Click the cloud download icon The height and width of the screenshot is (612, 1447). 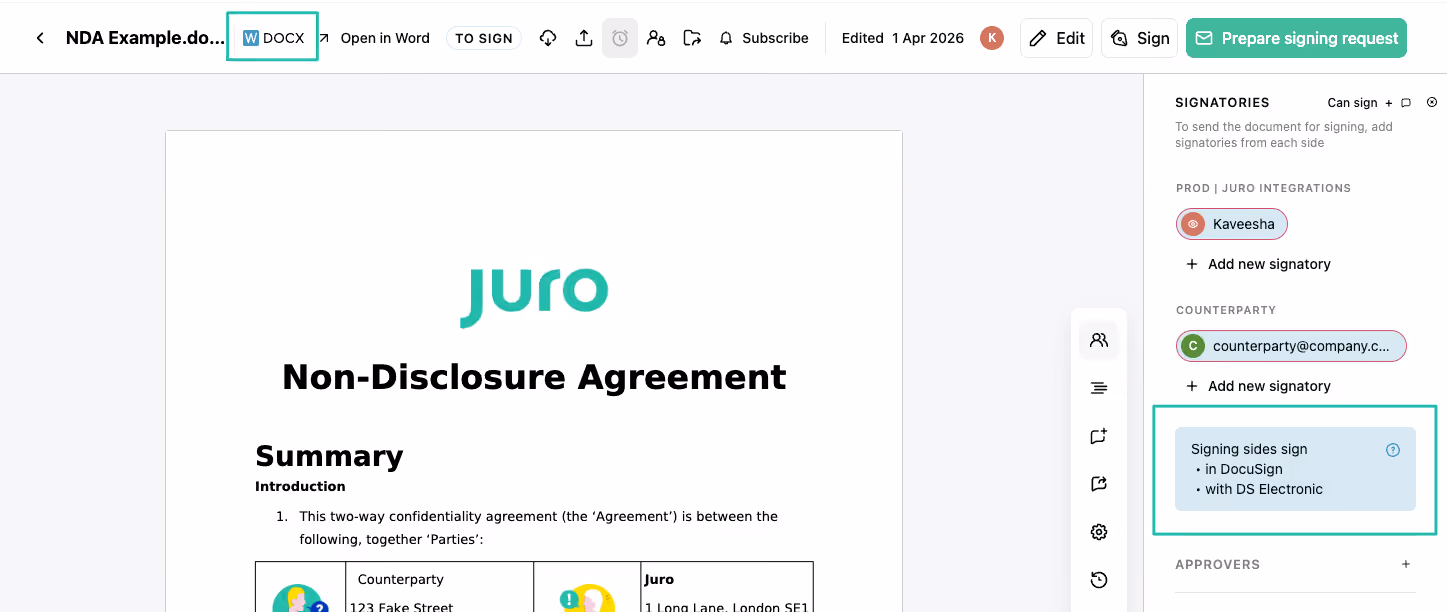click(x=548, y=38)
